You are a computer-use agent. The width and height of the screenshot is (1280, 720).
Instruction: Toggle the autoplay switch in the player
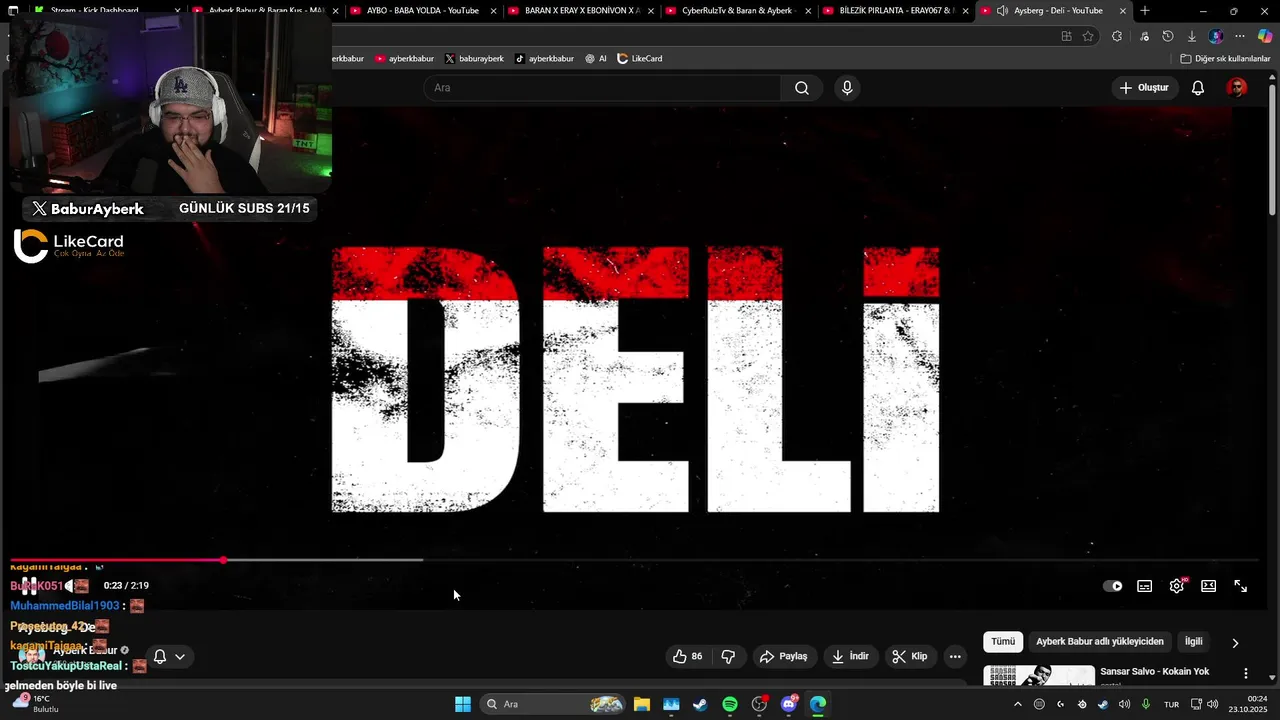pos(1112,586)
